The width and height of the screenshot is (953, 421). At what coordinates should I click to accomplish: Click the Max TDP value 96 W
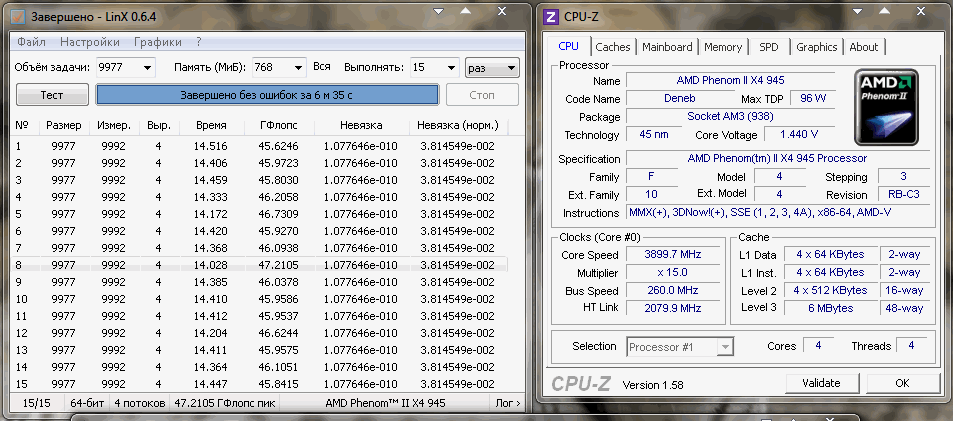pos(813,98)
